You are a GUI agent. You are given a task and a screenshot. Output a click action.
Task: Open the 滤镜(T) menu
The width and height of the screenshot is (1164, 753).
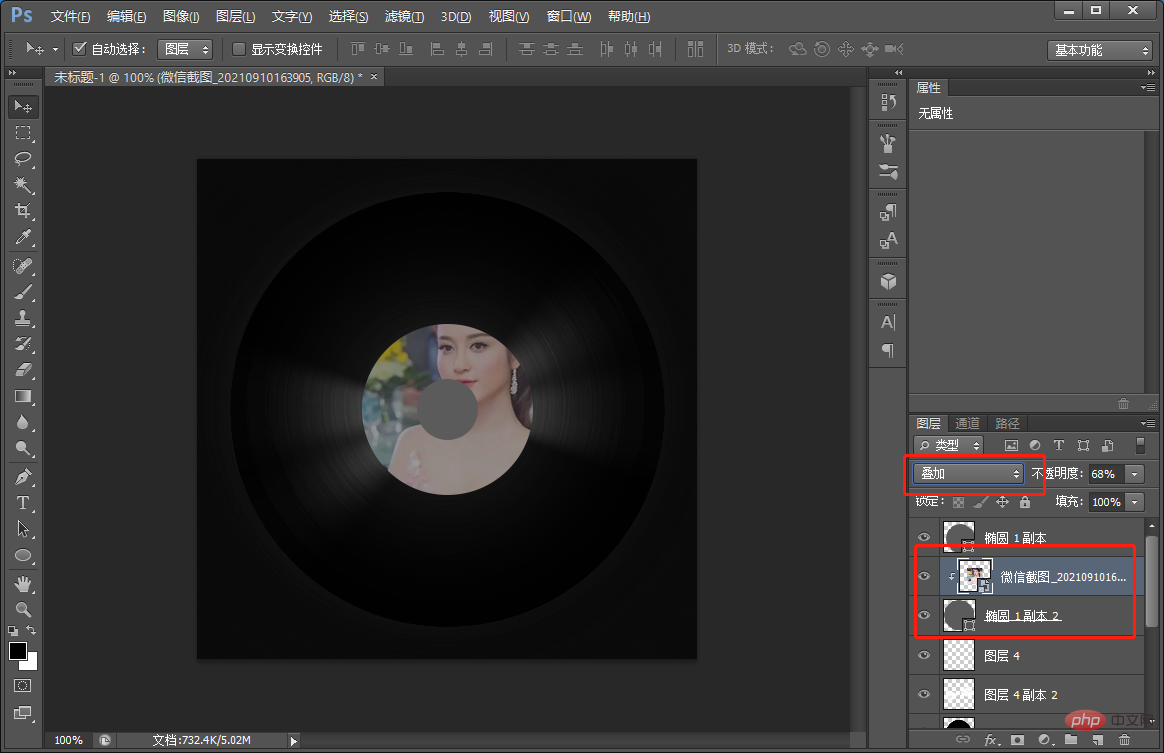click(x=405, y=16)
